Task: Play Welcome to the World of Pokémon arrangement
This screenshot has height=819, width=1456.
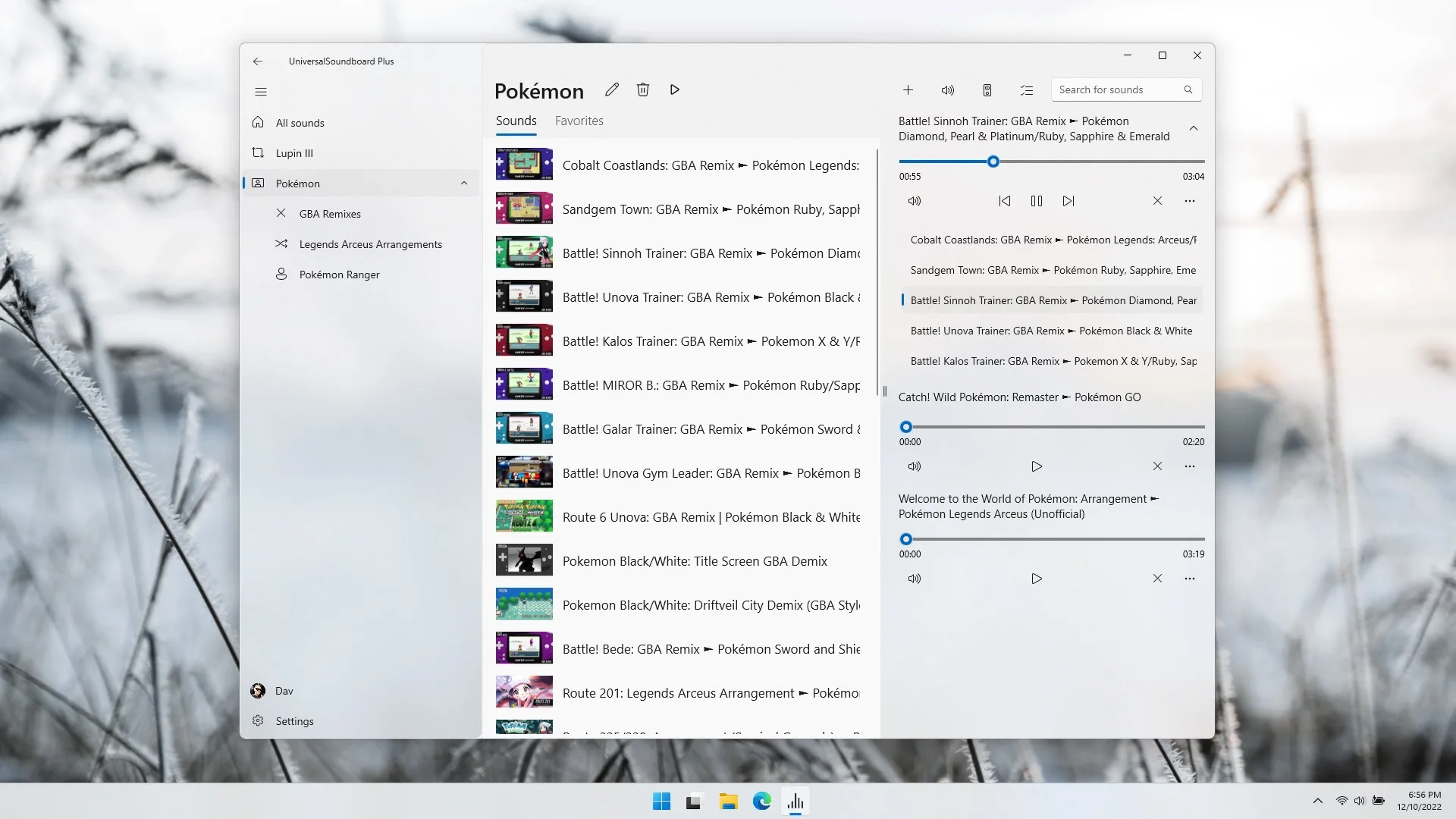Action: [1037, 579]
